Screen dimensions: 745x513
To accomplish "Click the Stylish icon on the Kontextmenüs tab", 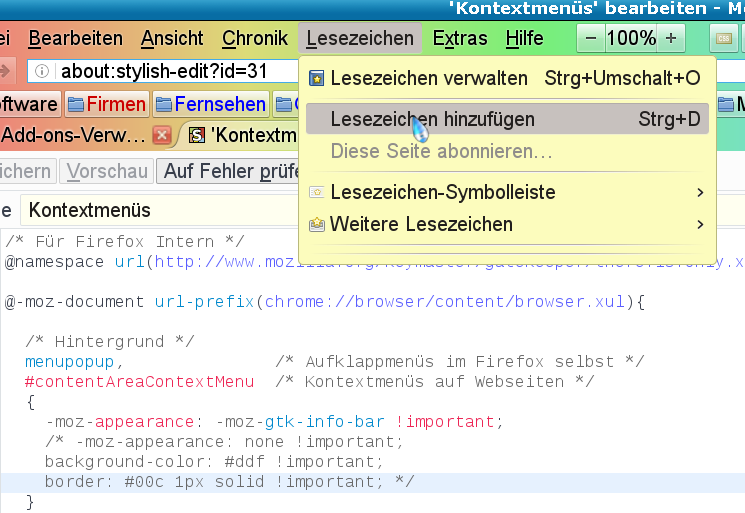I will coord(198,135).
